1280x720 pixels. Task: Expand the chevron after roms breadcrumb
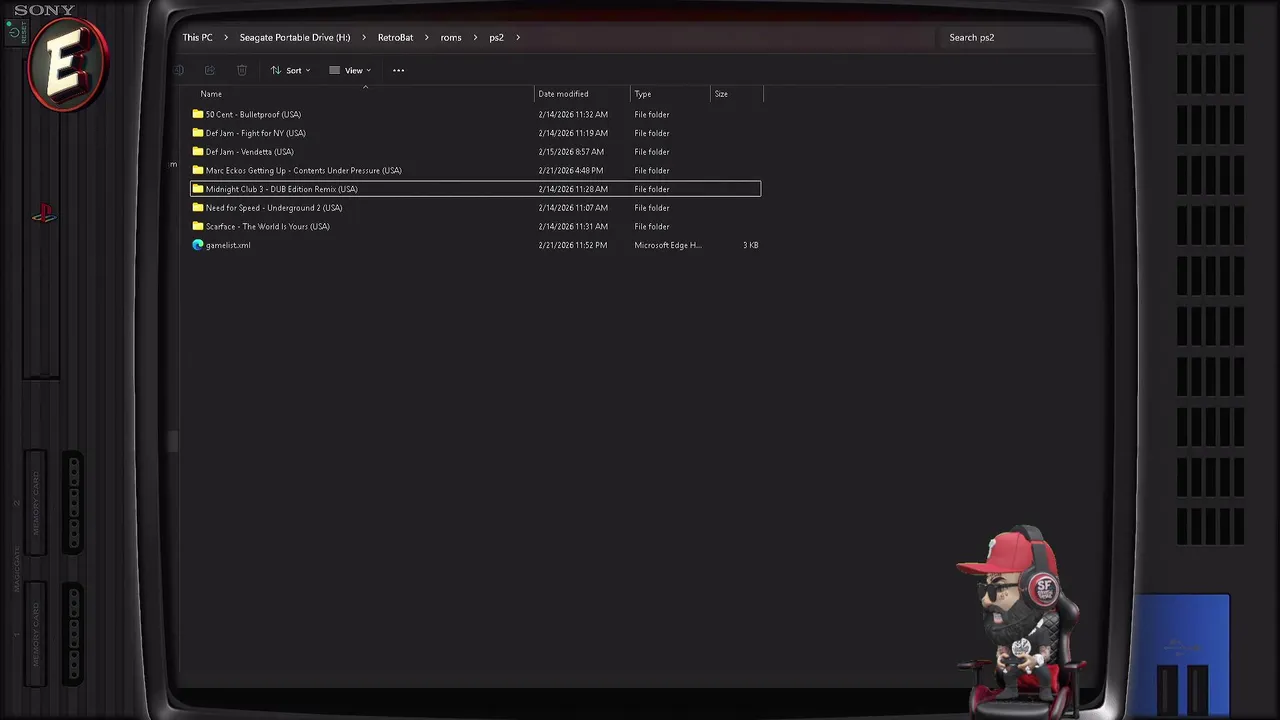(475, 37)
